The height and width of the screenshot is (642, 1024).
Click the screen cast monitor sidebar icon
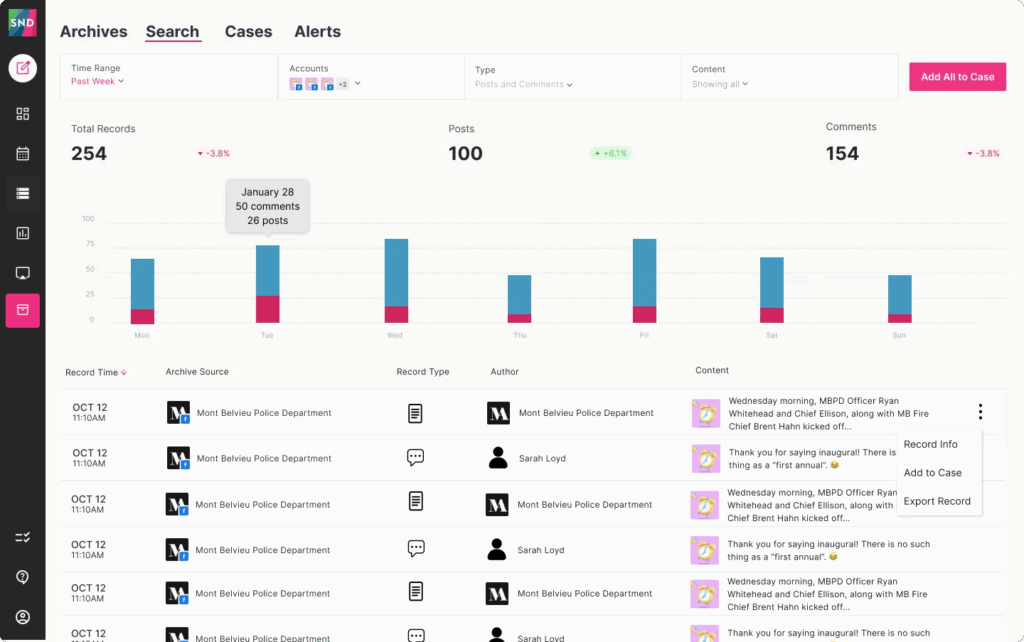22,272
